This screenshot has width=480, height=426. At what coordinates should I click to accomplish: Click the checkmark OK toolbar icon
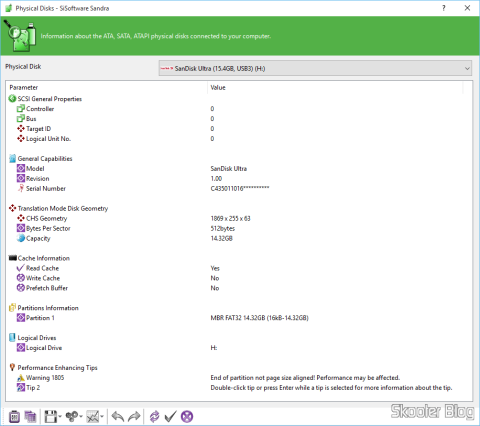170,416
